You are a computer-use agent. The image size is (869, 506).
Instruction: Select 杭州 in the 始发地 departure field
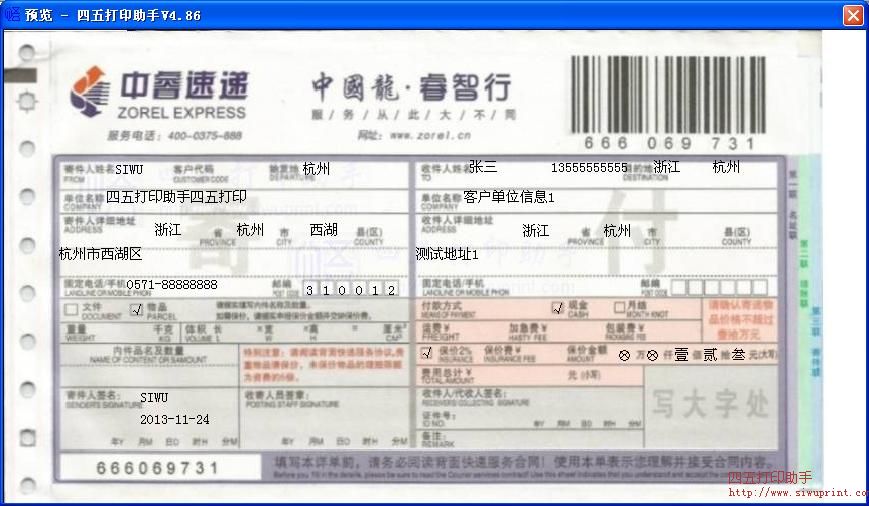(316, 168)
